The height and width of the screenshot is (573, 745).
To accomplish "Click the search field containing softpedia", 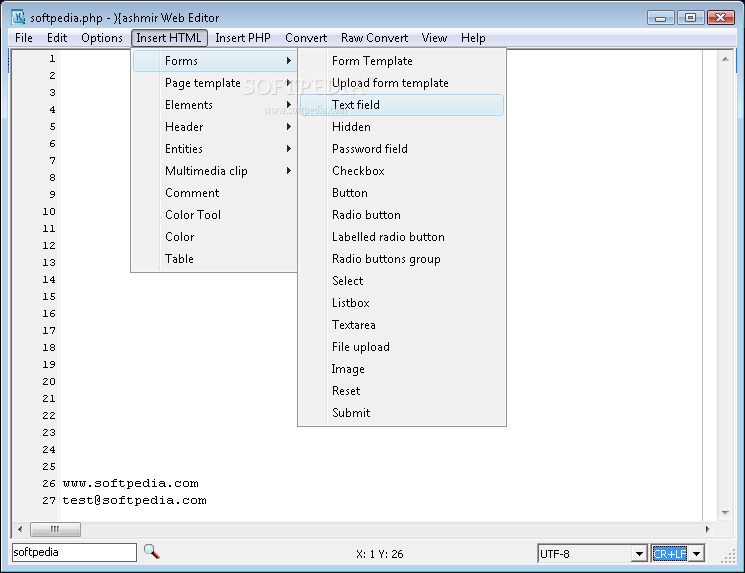I will point(74,552).
